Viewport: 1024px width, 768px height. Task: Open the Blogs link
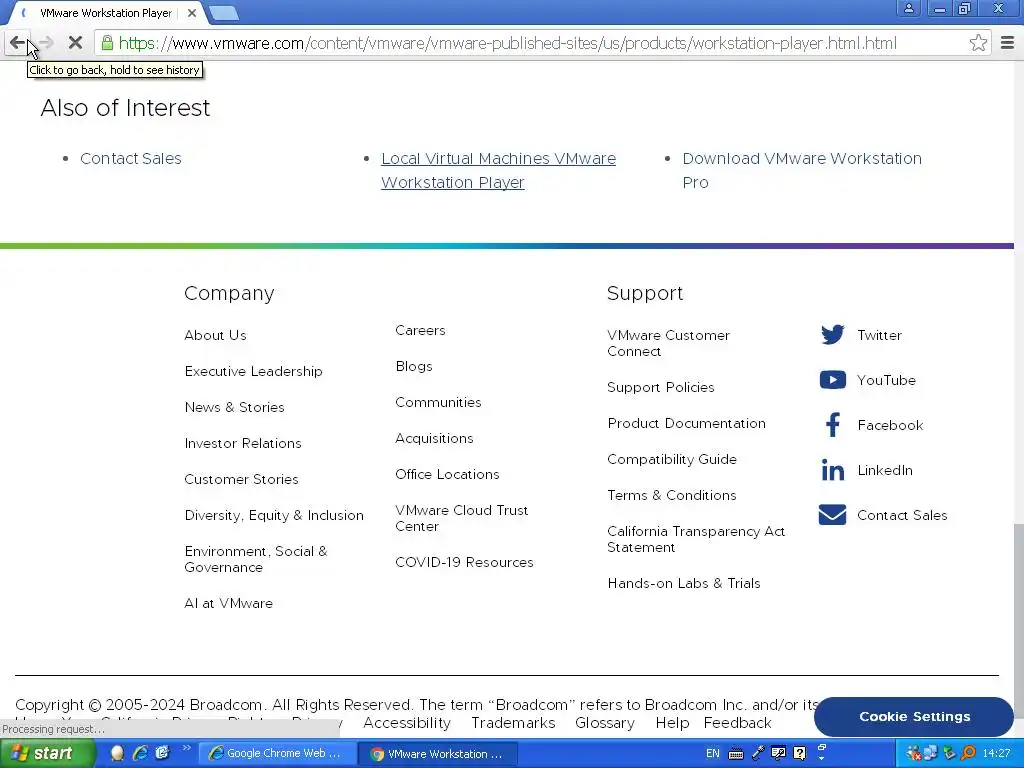click(x=414, y=366)
